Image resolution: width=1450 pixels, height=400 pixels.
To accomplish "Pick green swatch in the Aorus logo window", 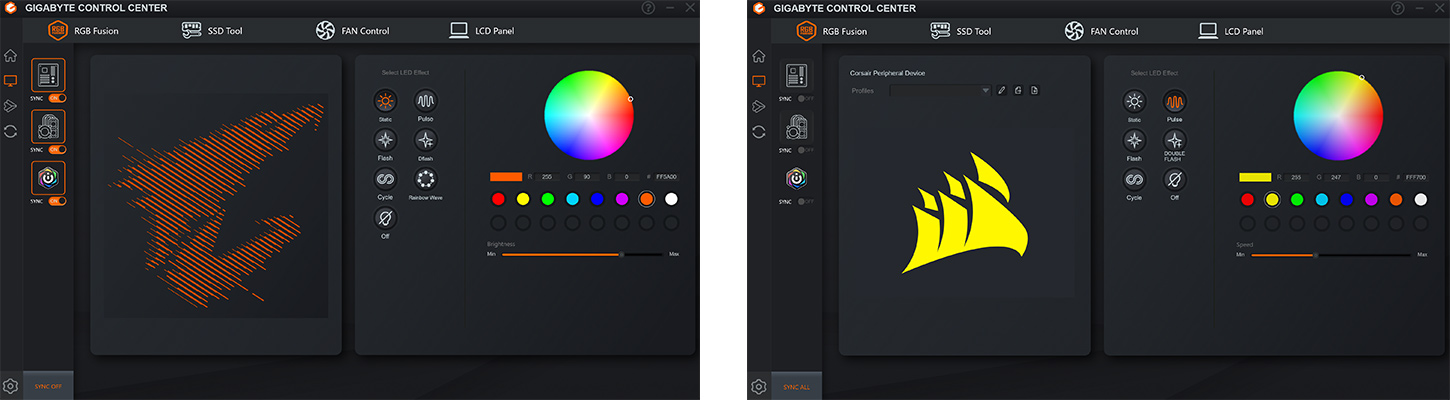I will pyautogui.click(x=547, y=199).
